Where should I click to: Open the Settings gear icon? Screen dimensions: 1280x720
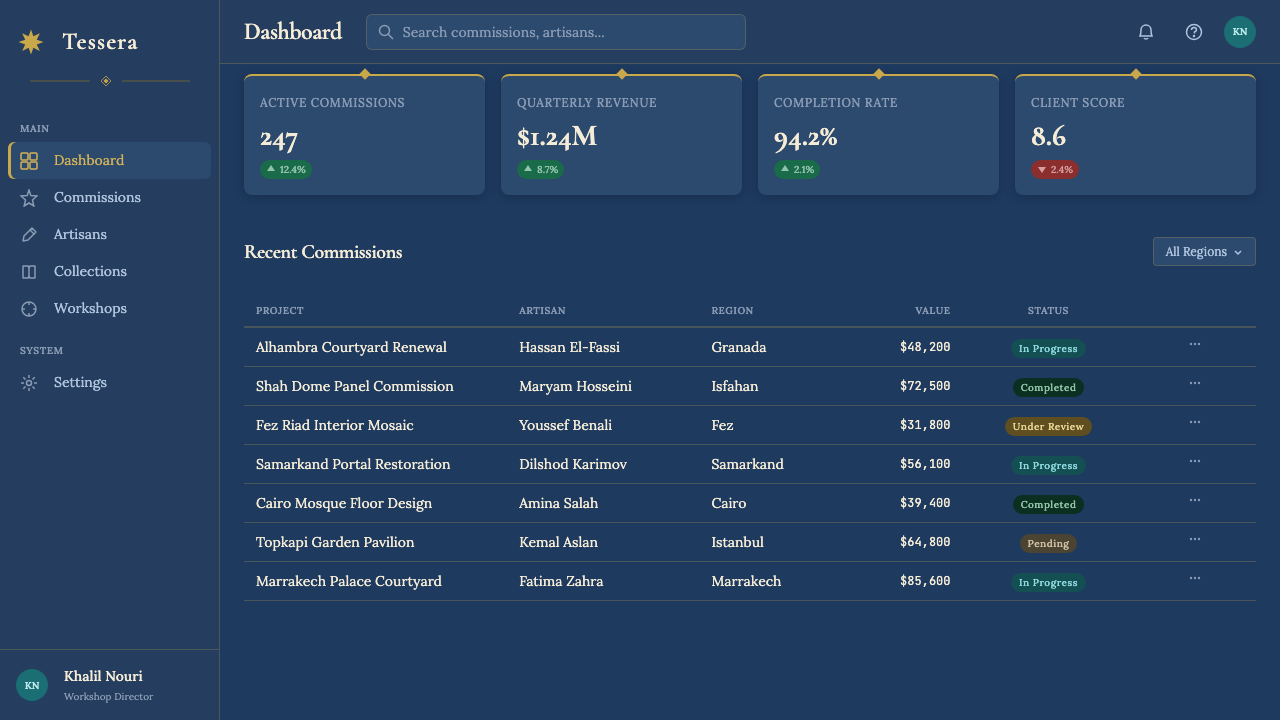(x=29, y=382)
